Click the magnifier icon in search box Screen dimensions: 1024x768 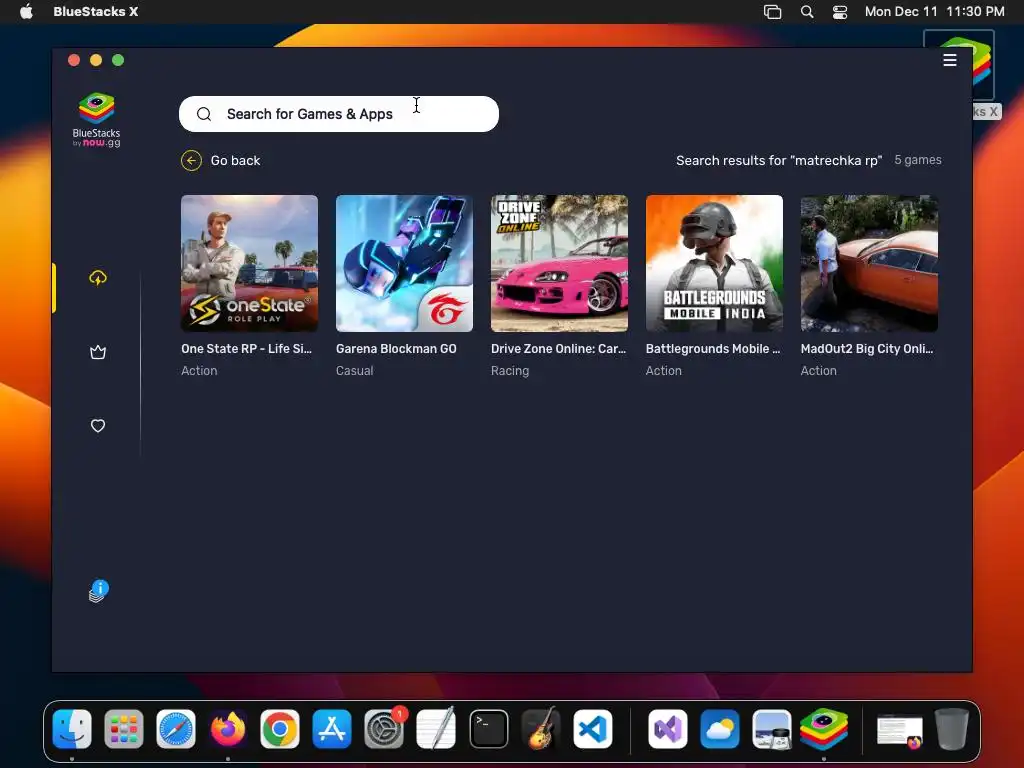[204, 114]
